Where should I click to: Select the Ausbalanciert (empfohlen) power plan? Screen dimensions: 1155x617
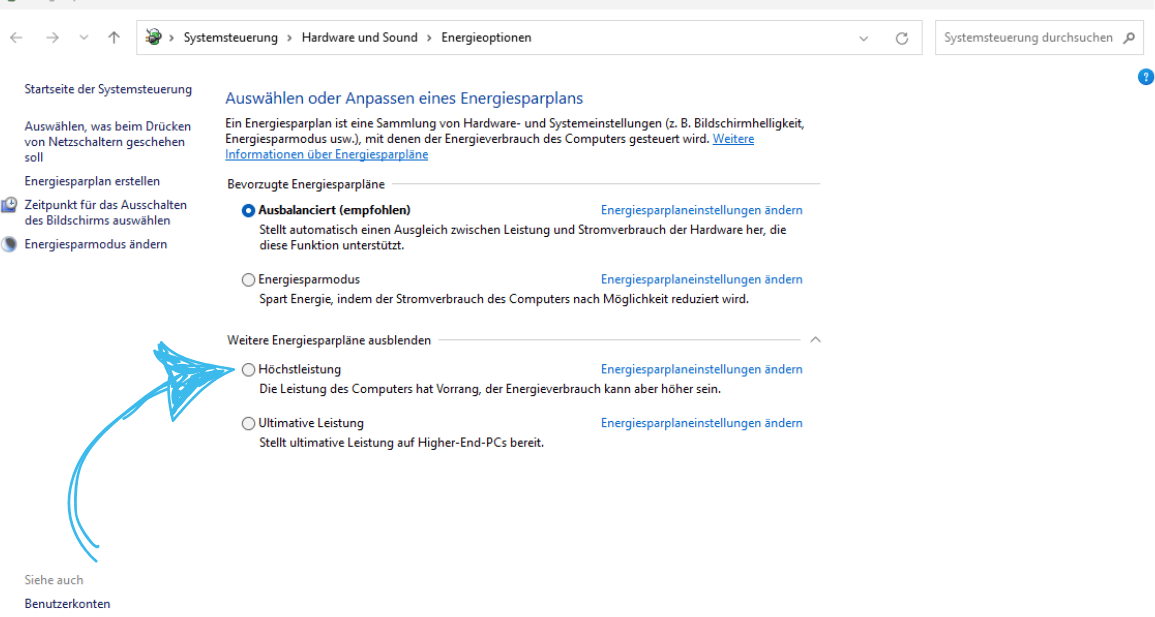click(x=248, y=211)
